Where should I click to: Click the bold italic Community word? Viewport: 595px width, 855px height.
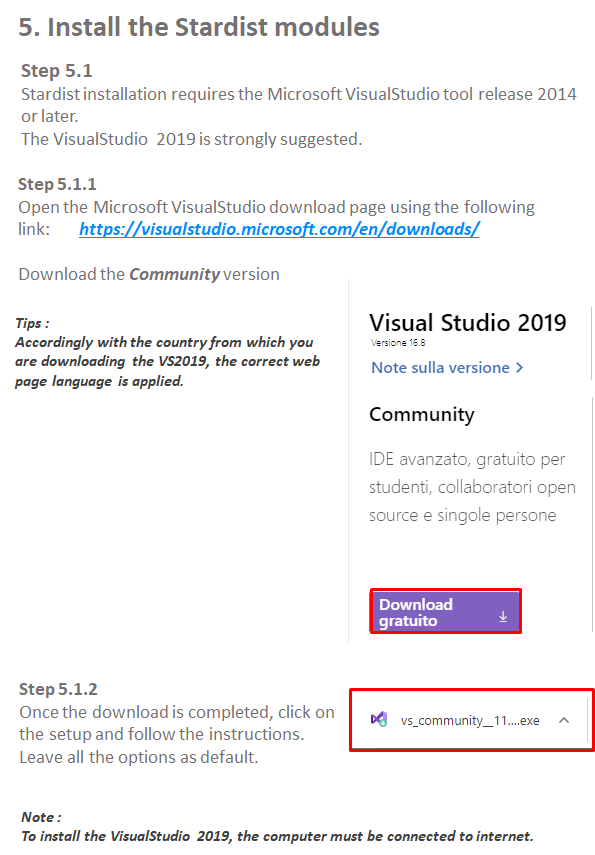[x=175, y=274]
